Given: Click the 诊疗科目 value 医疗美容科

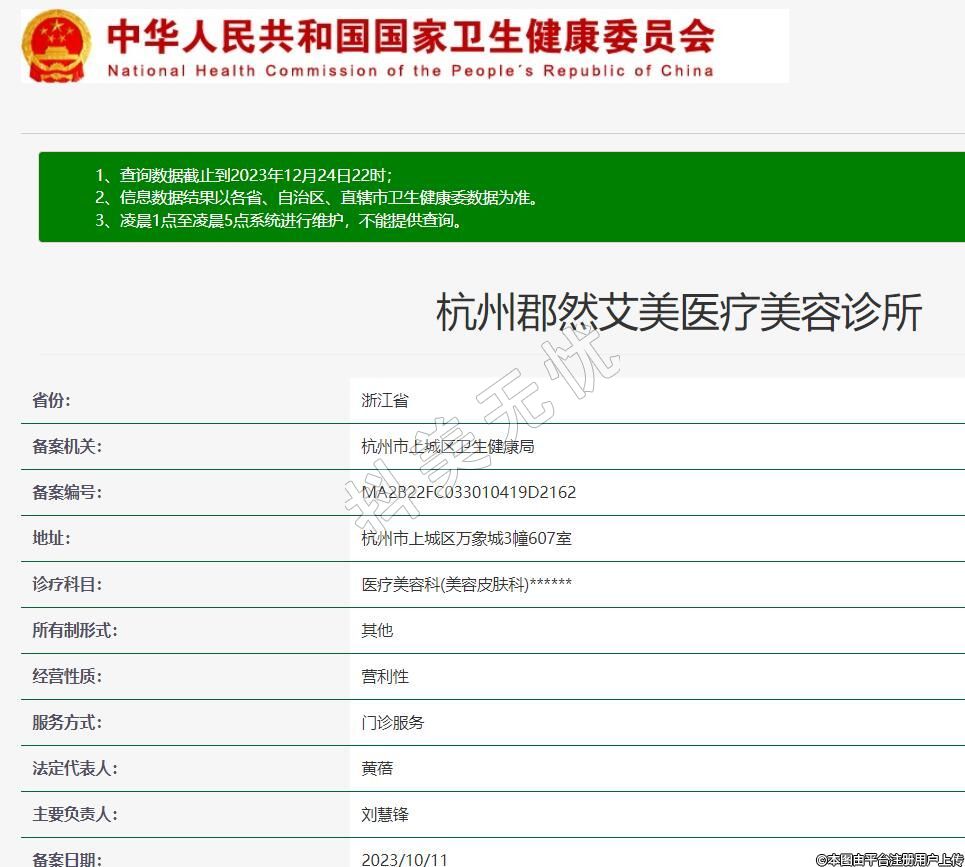Looking at the screenshot, I should tap(466, 584).
